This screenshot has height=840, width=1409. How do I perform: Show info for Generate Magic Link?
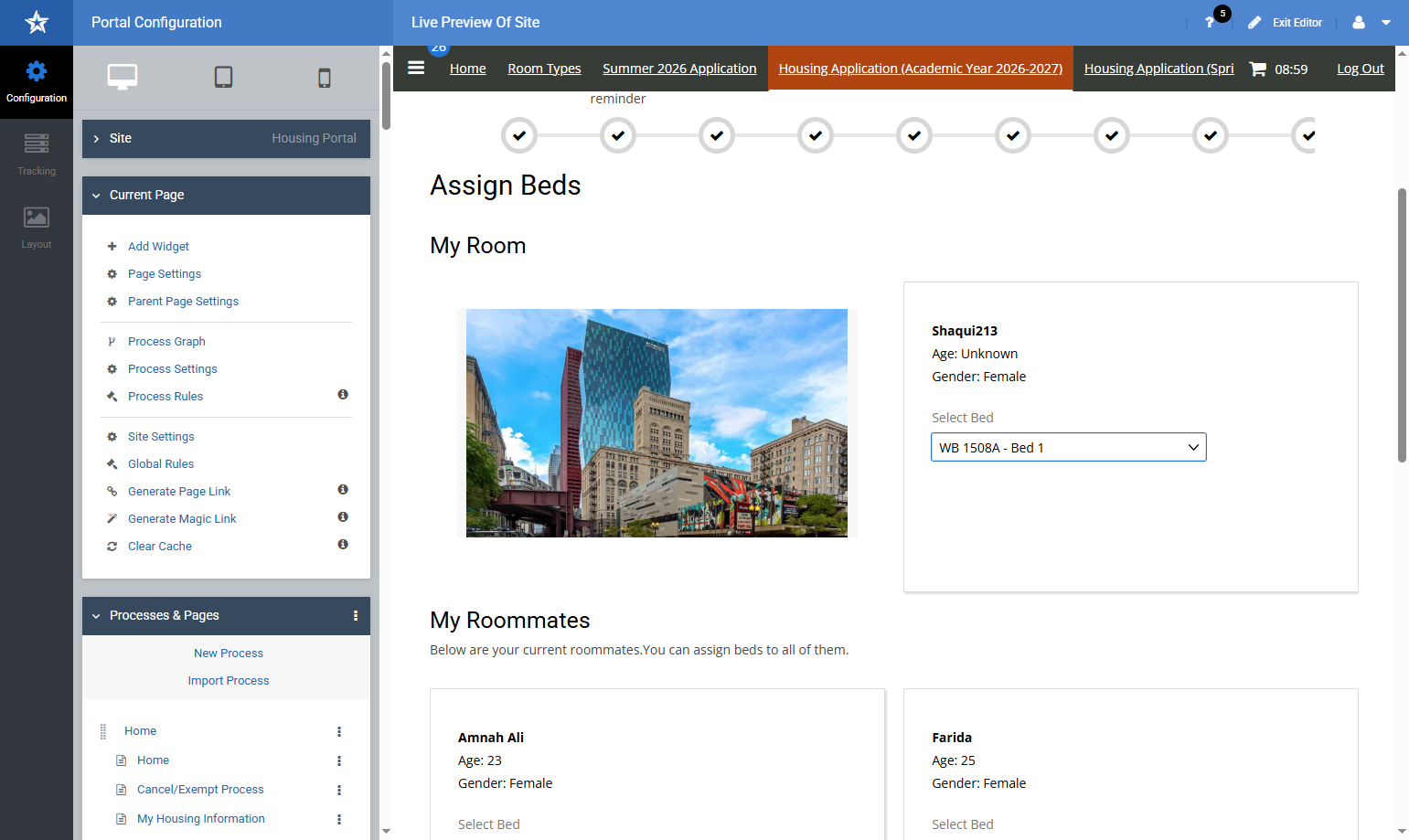343,517
